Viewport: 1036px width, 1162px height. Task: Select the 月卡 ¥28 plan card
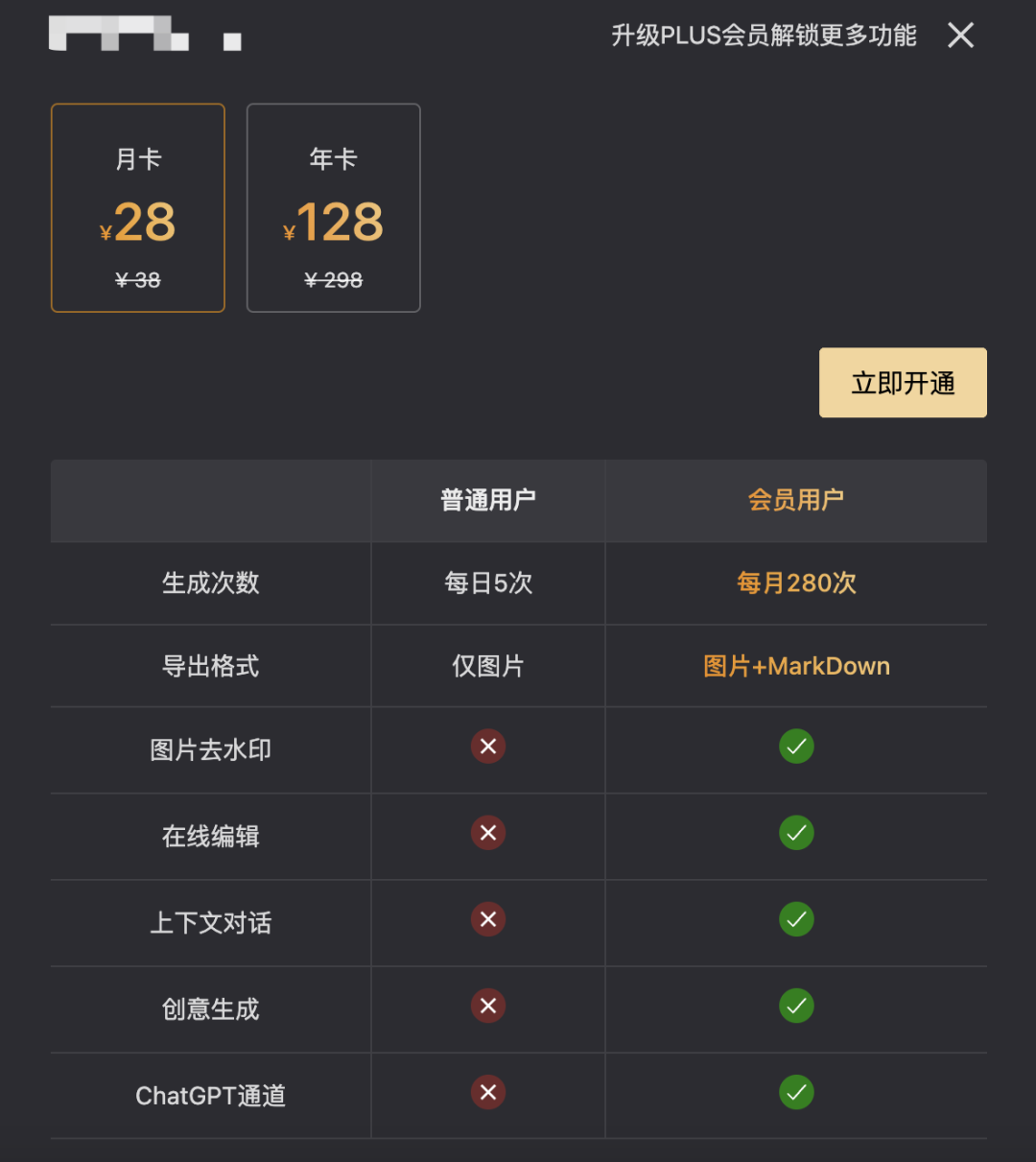click(x=138, y=207)
